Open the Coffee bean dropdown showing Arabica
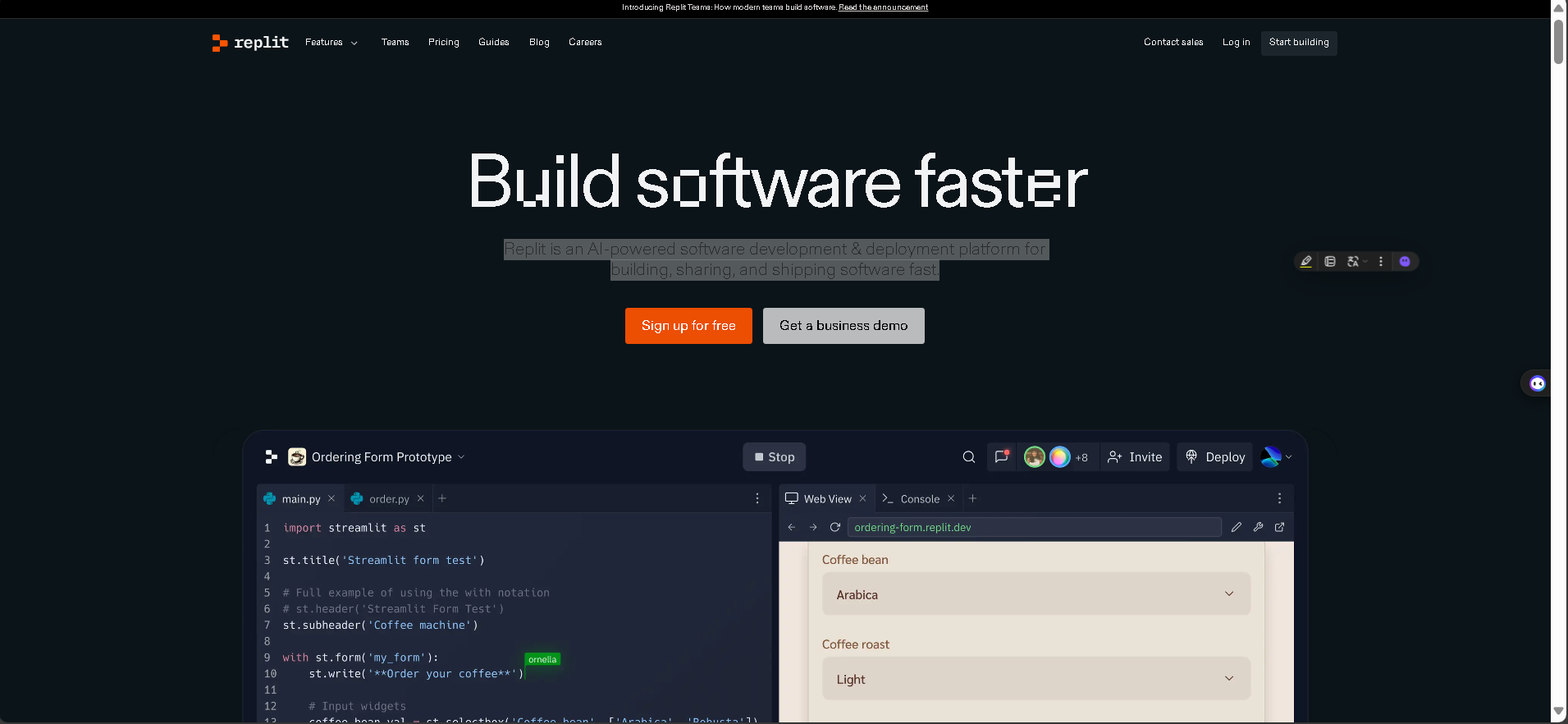The width and height of the screenshot is (1568, 724). click(x=1036, y=594)
